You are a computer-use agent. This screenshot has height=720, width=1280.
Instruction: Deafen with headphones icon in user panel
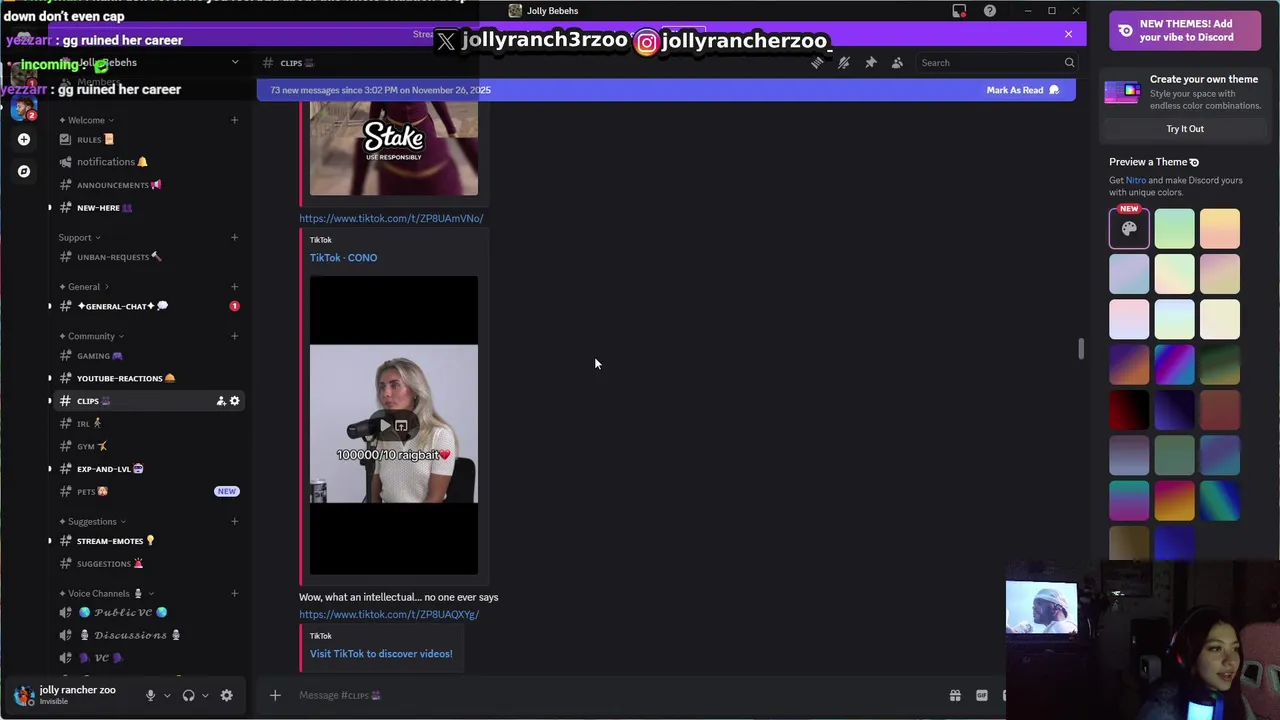[x=188, y=695]
